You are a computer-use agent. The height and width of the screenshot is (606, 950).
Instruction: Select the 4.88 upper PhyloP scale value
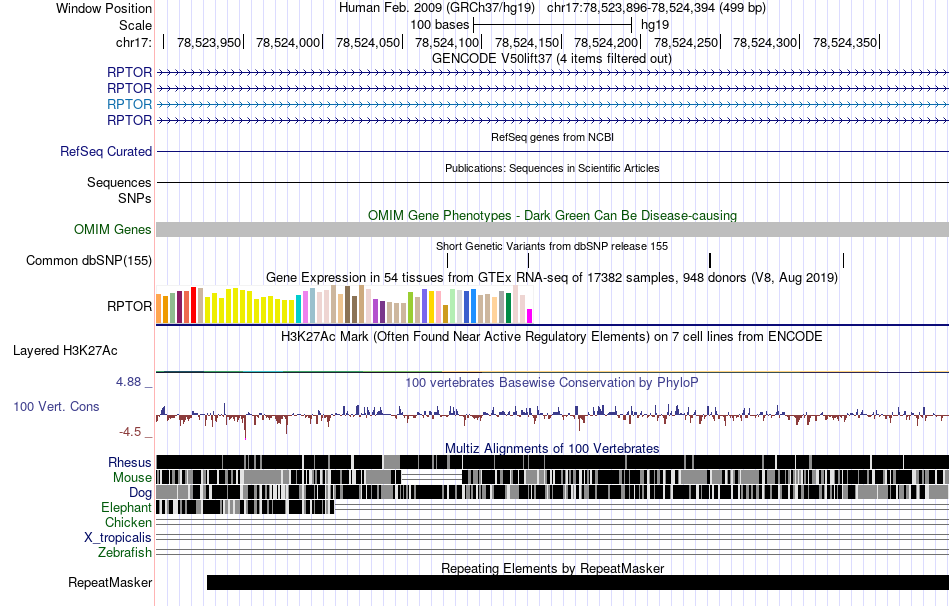[x=128, y=382]
